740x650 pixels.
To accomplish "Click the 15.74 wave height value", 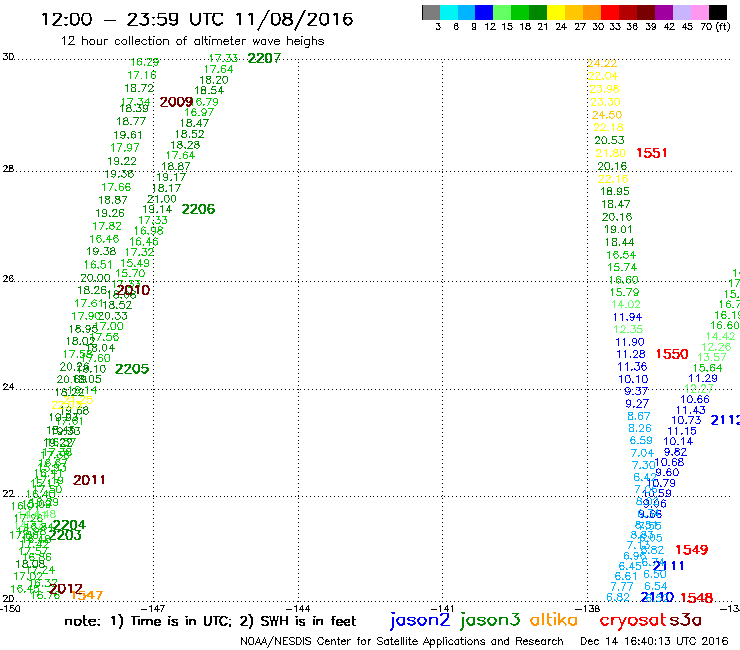I will [x=622, y=268].
